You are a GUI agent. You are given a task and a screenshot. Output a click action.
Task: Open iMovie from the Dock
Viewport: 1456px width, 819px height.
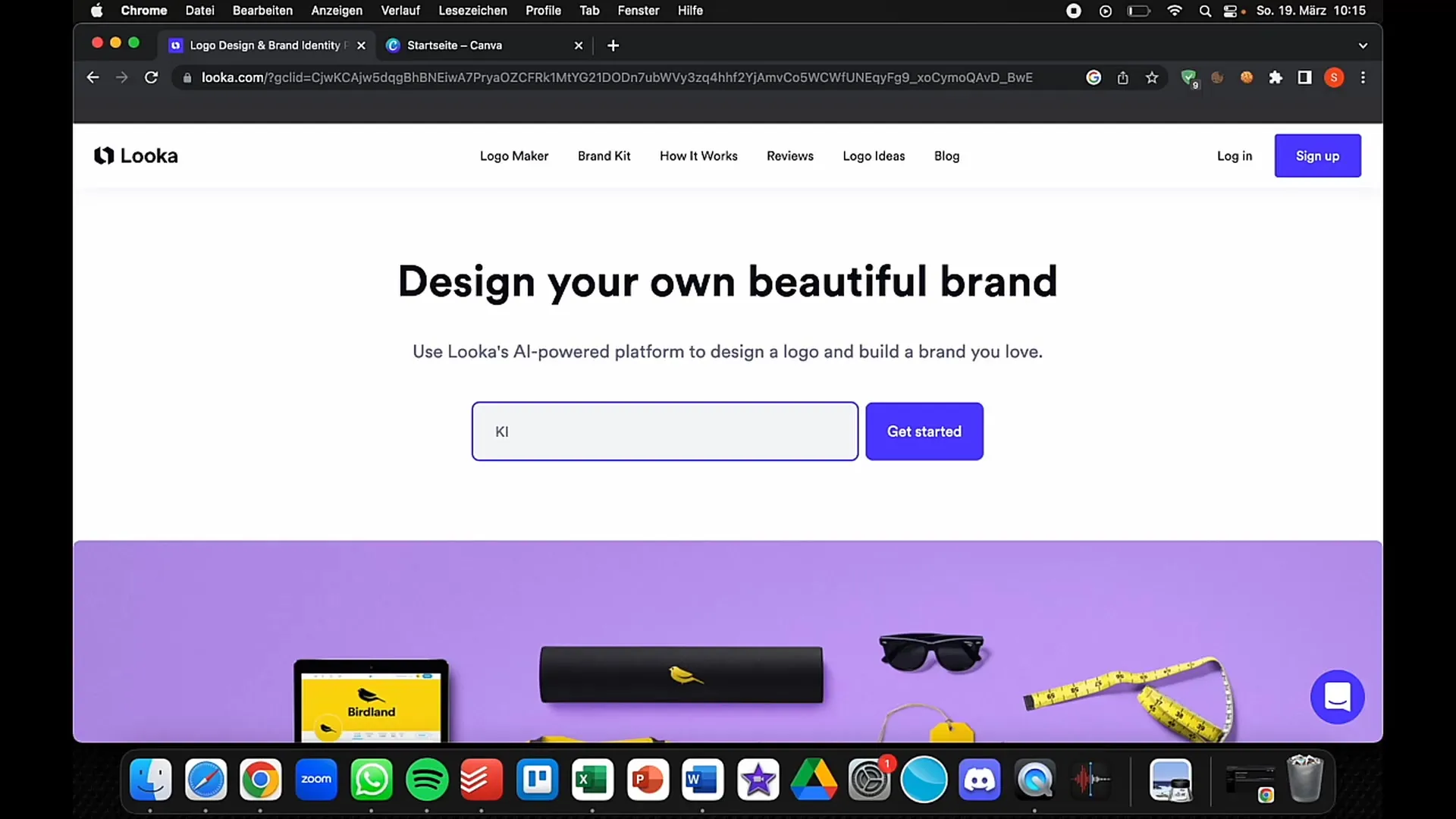click(x=758, y=780)
